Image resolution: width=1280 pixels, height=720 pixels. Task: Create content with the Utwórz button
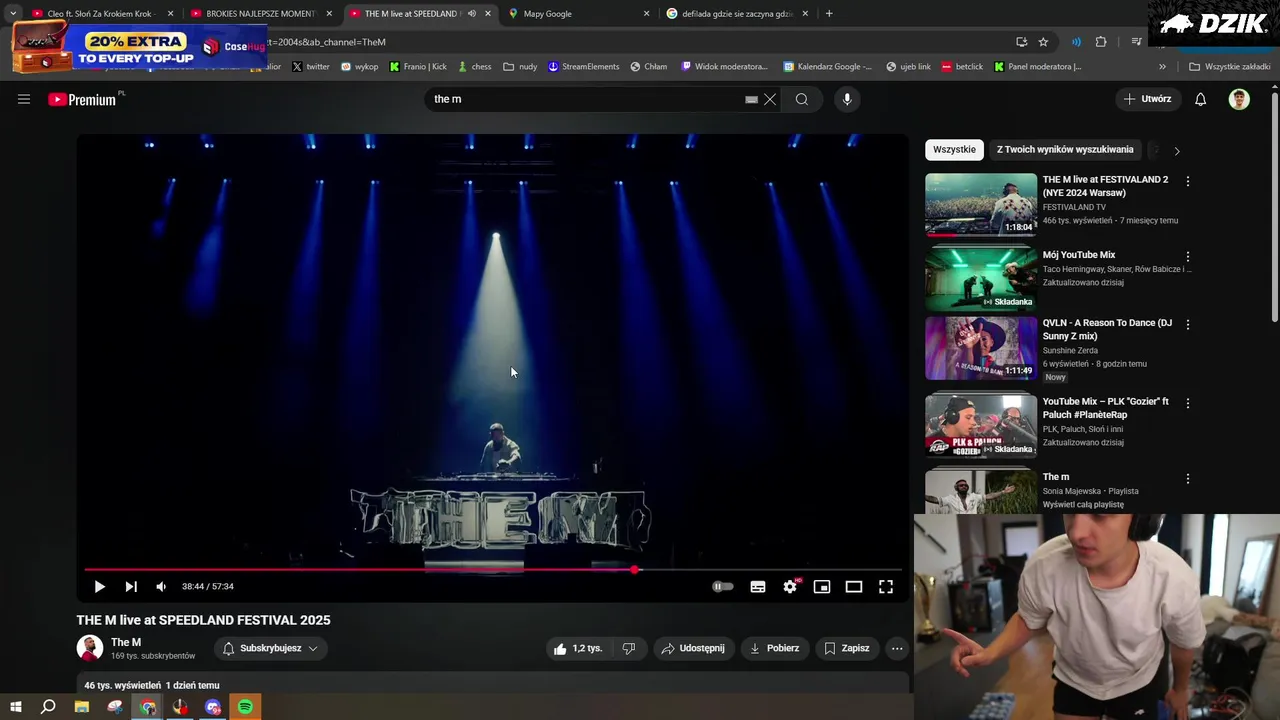pos(1147,99)
